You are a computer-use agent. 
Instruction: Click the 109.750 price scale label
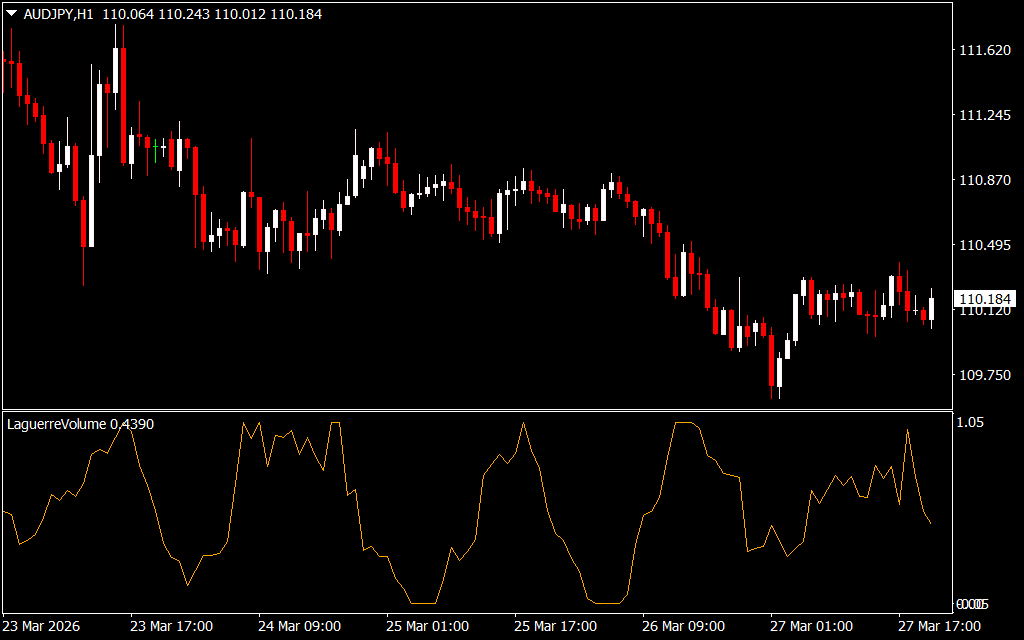[985, 374]
